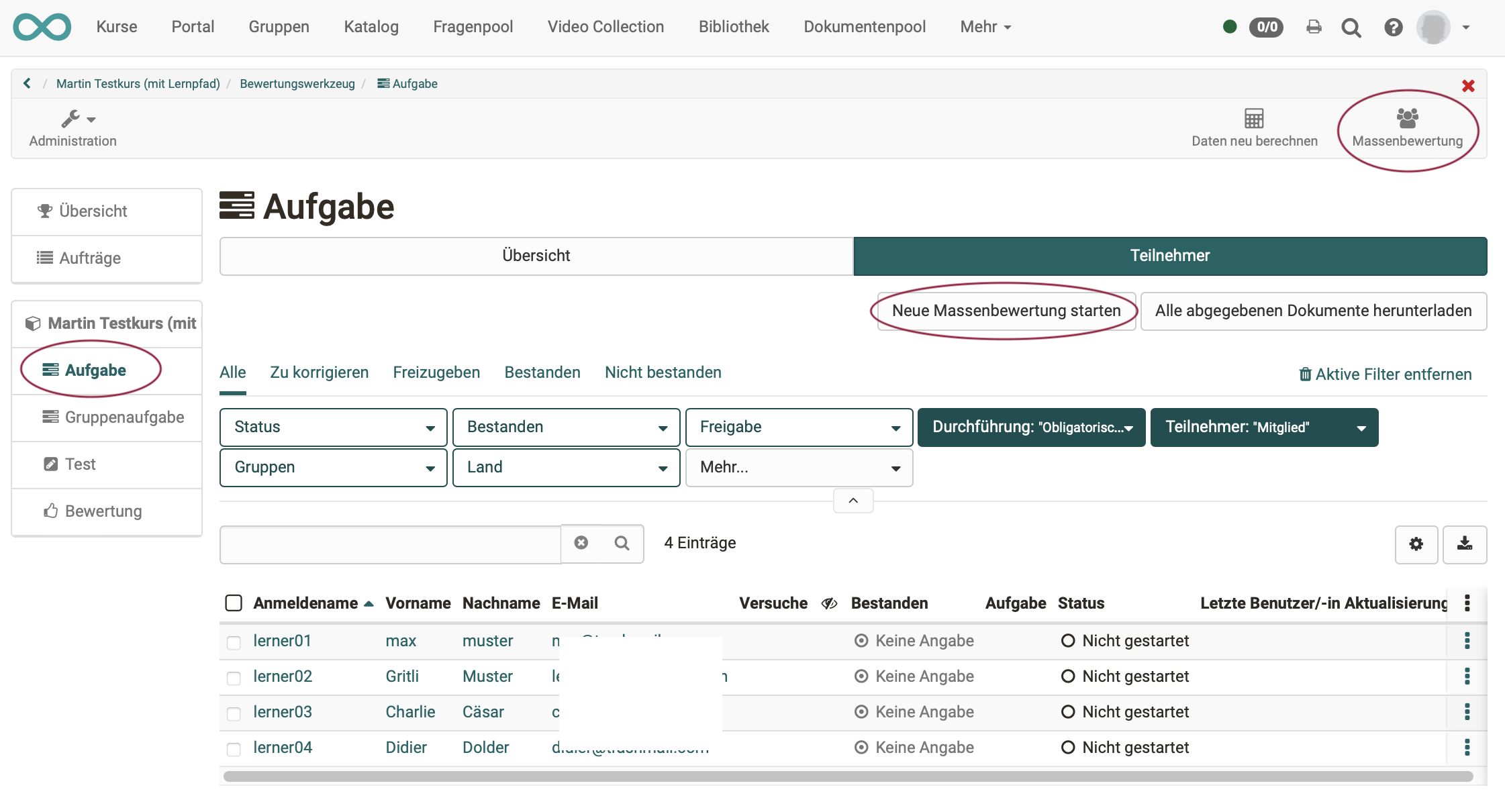This screenshot has width=1505, height=812.
Task: Select Aufgabe node in course tree
Action: pos(107,370)
